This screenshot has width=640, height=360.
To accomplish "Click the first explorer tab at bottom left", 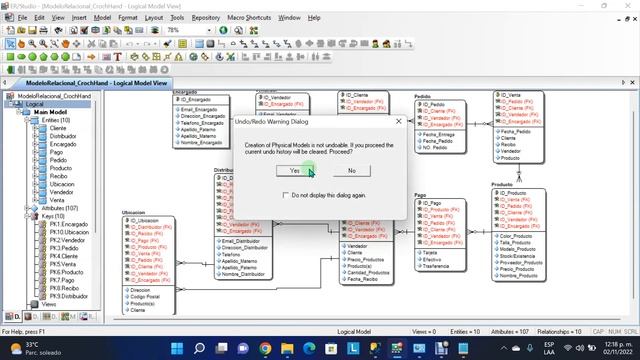I will point(13,316).
